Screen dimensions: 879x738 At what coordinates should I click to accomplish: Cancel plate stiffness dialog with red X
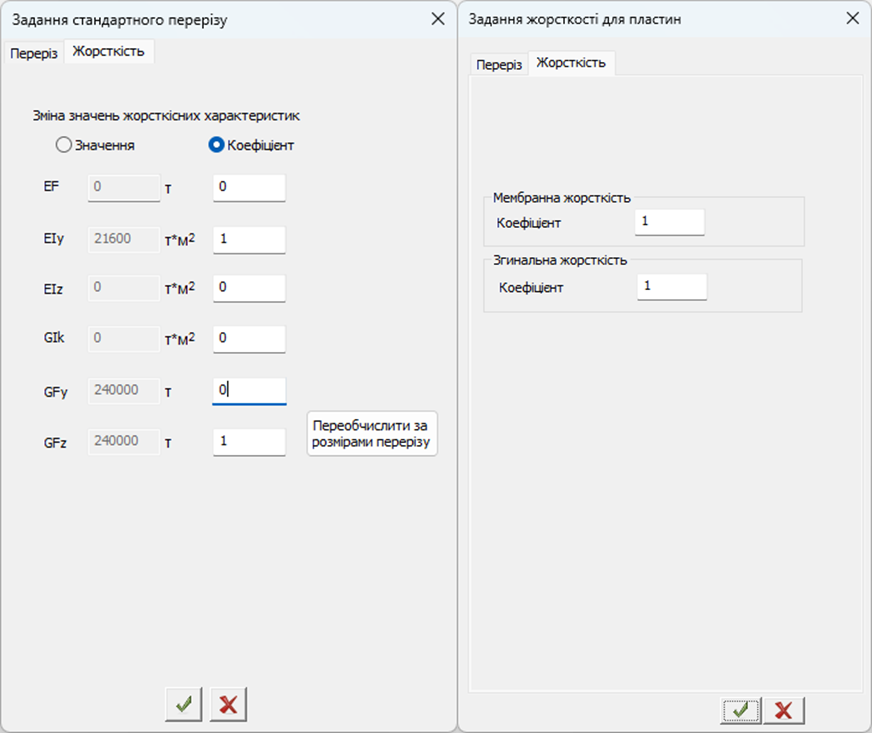point(784,710)
